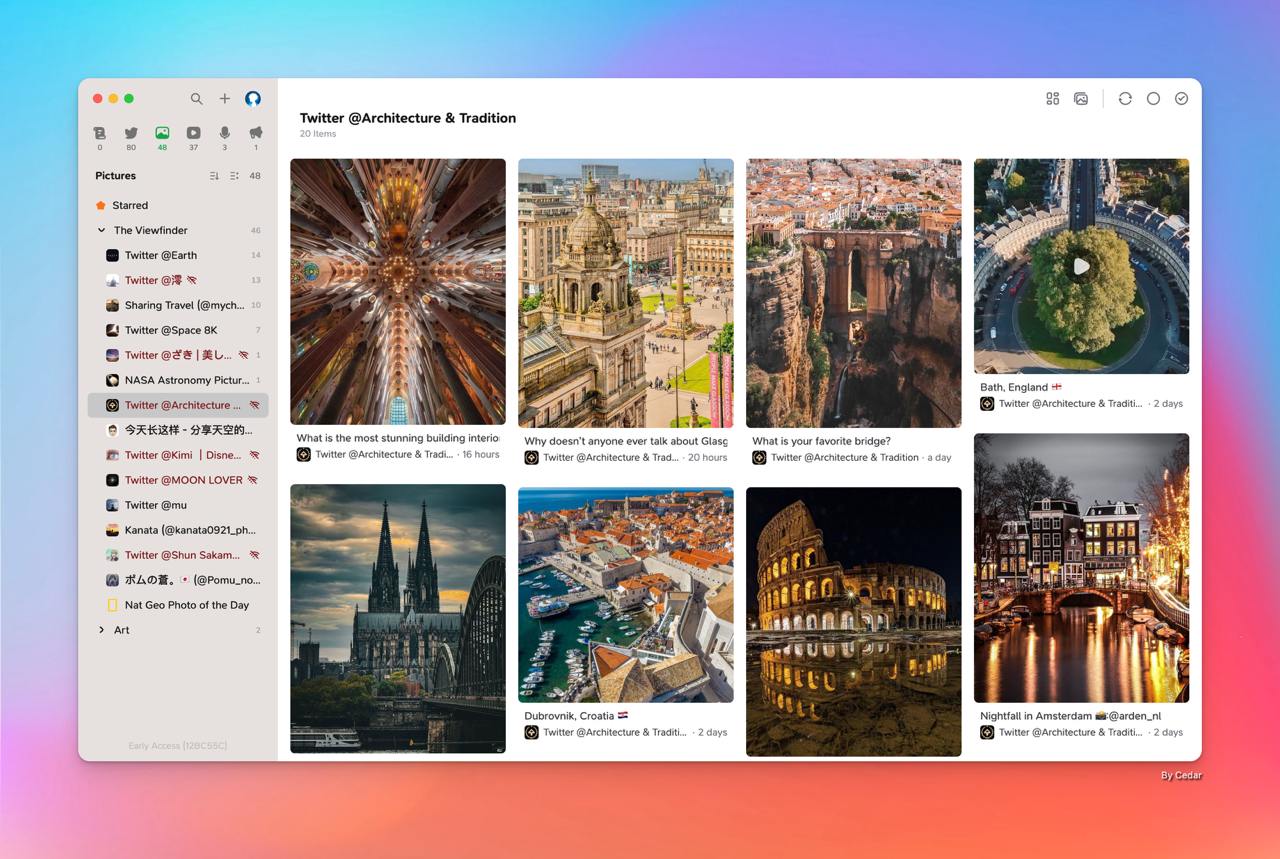Open 今天长这样 feed
This screenshot has width=1280, height=859.
(x=178, y=430)
